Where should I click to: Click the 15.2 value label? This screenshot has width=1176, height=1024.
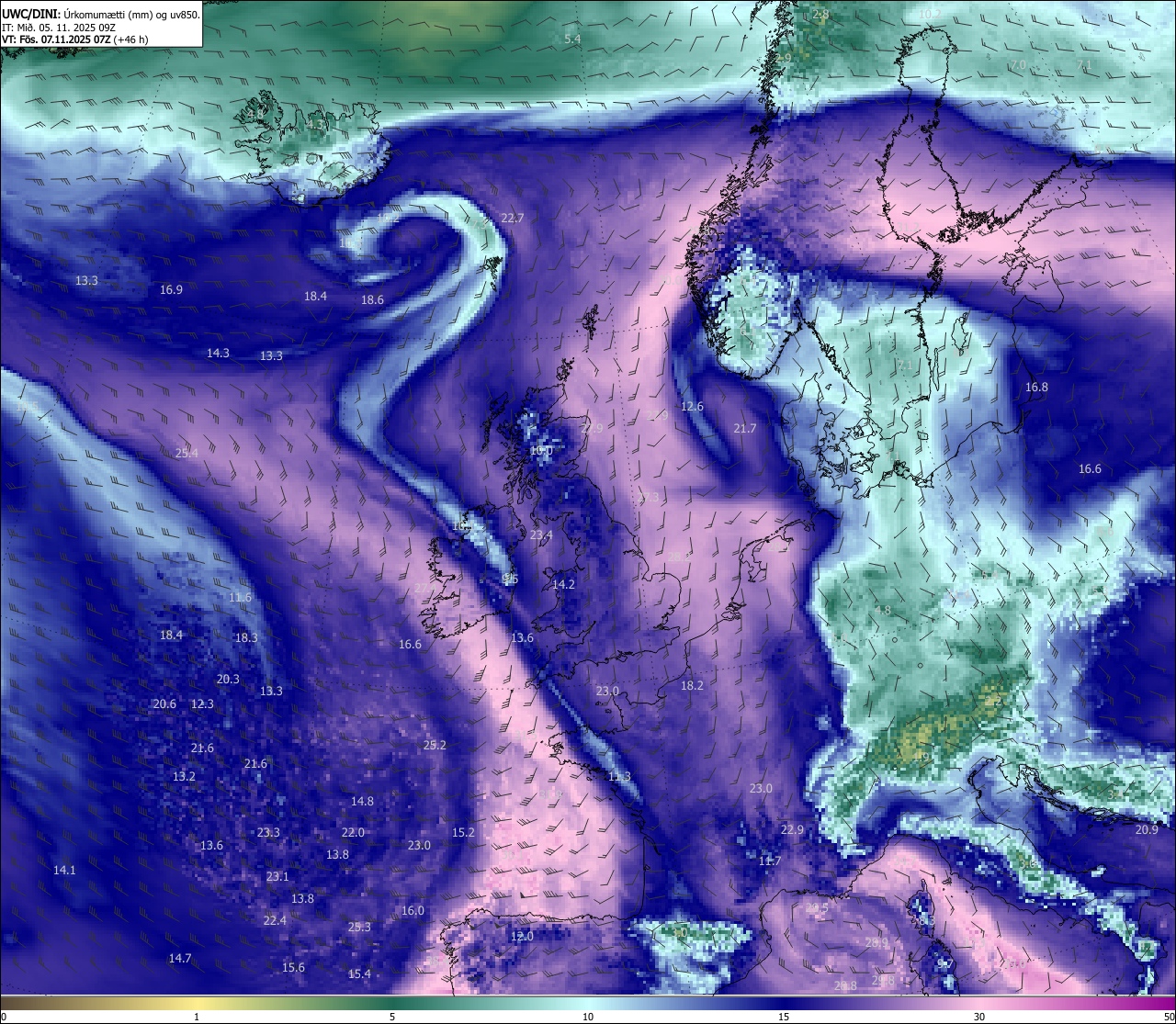pos(463,832)
